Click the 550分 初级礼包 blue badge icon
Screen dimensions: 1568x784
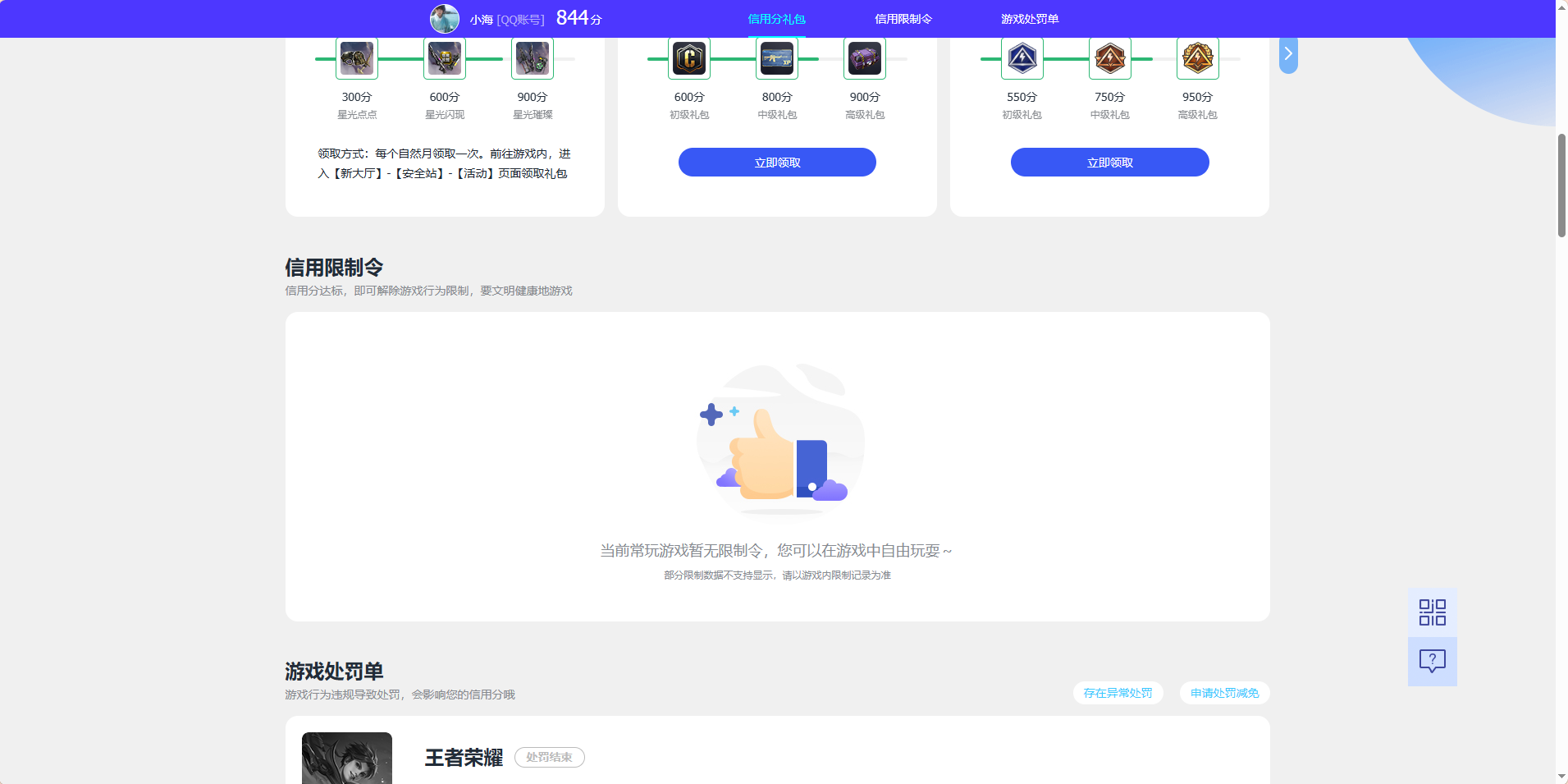1022,57
